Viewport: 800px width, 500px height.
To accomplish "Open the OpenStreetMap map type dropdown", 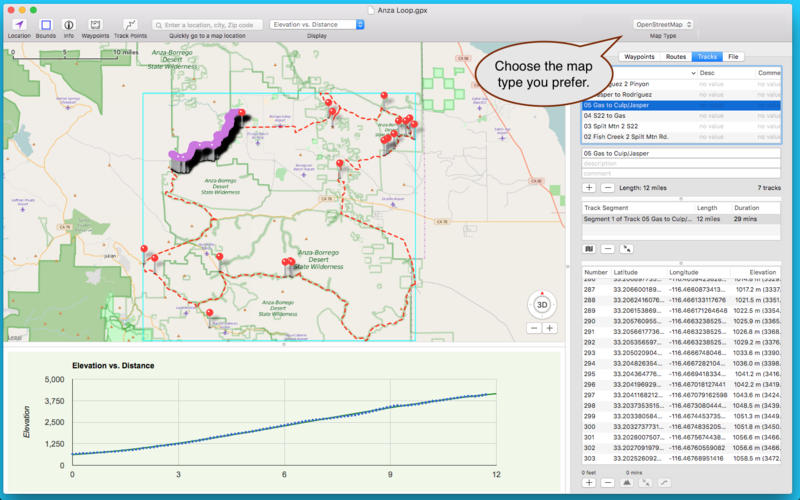I will pyautogui.click(x=663, y=24).
